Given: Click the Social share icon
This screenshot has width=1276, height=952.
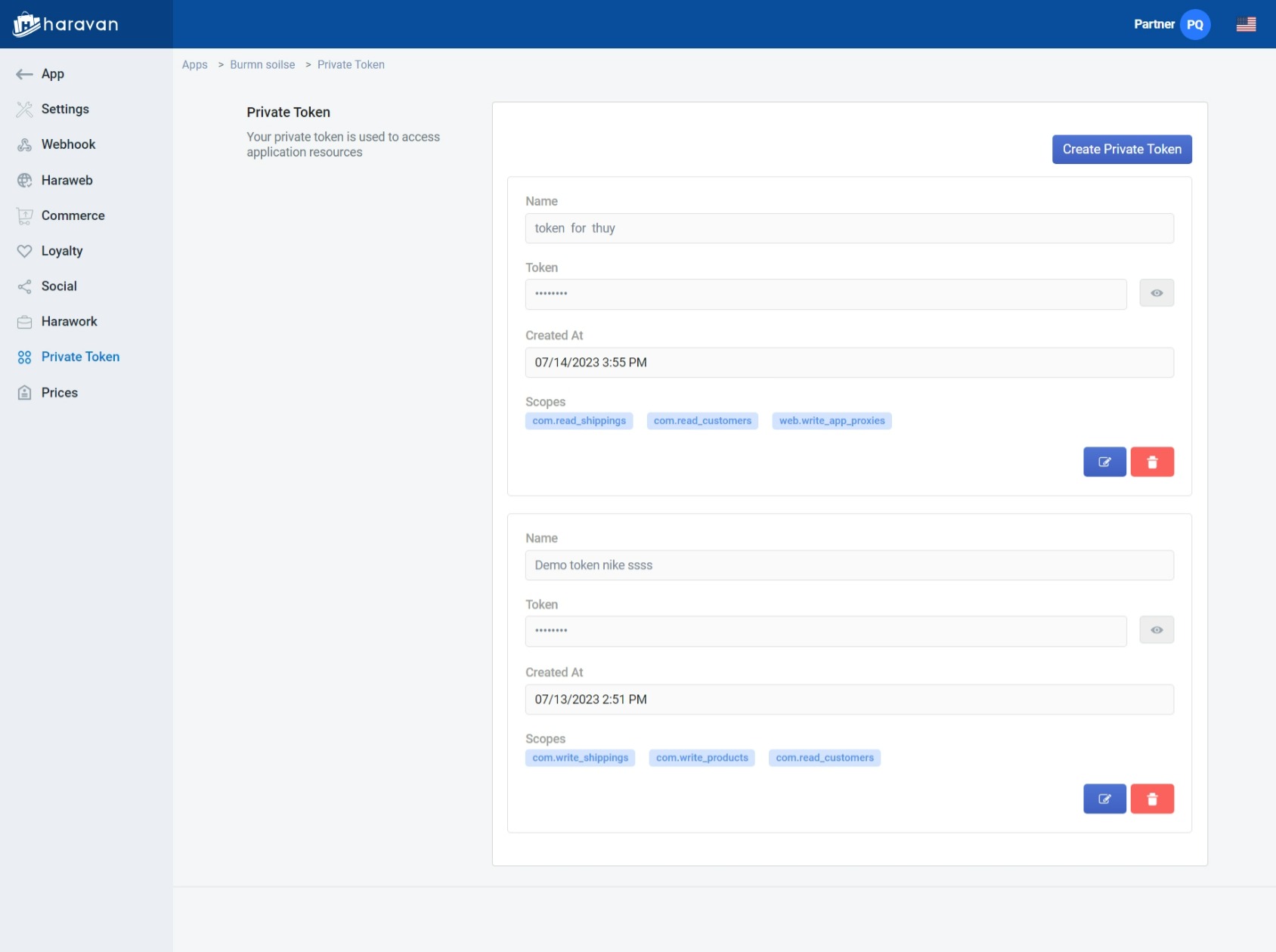Looking at the screenshot, I should pos(23,286).
